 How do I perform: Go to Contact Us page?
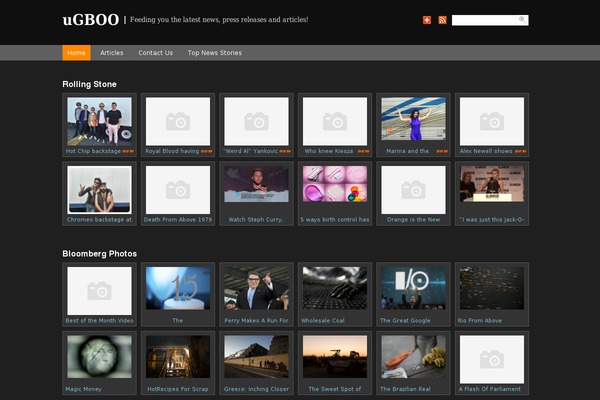click(155, 53)
